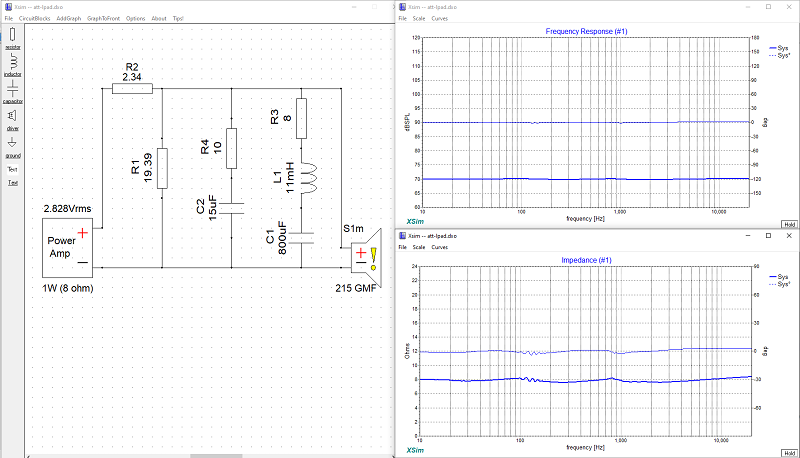Viewport: 800px width, 458px height.
Task: Click the yellow warning mark on the S1m driver
Action: [374, 258]
